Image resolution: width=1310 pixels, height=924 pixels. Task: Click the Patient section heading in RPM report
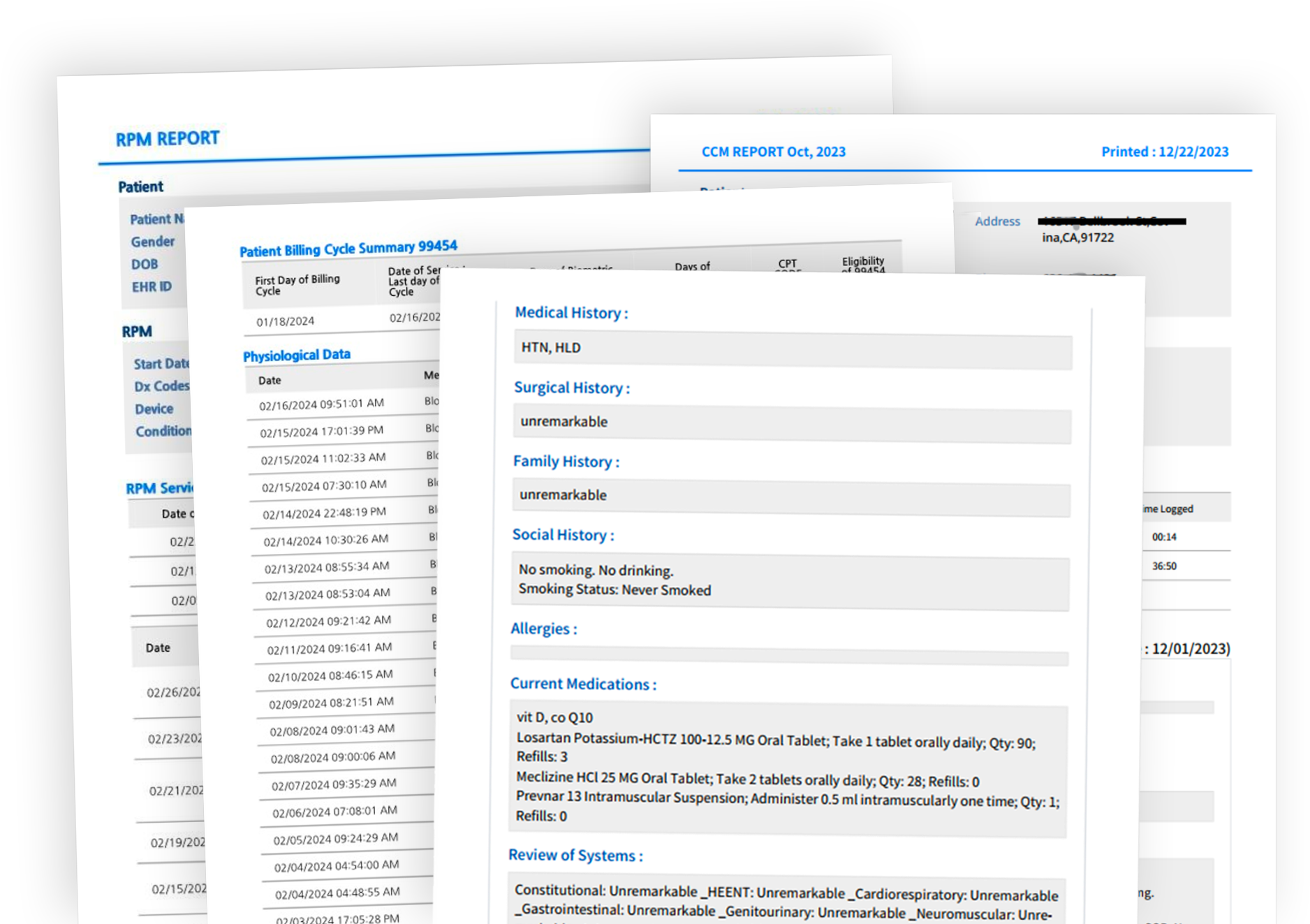pyautogui.click(x=140, y=187)
